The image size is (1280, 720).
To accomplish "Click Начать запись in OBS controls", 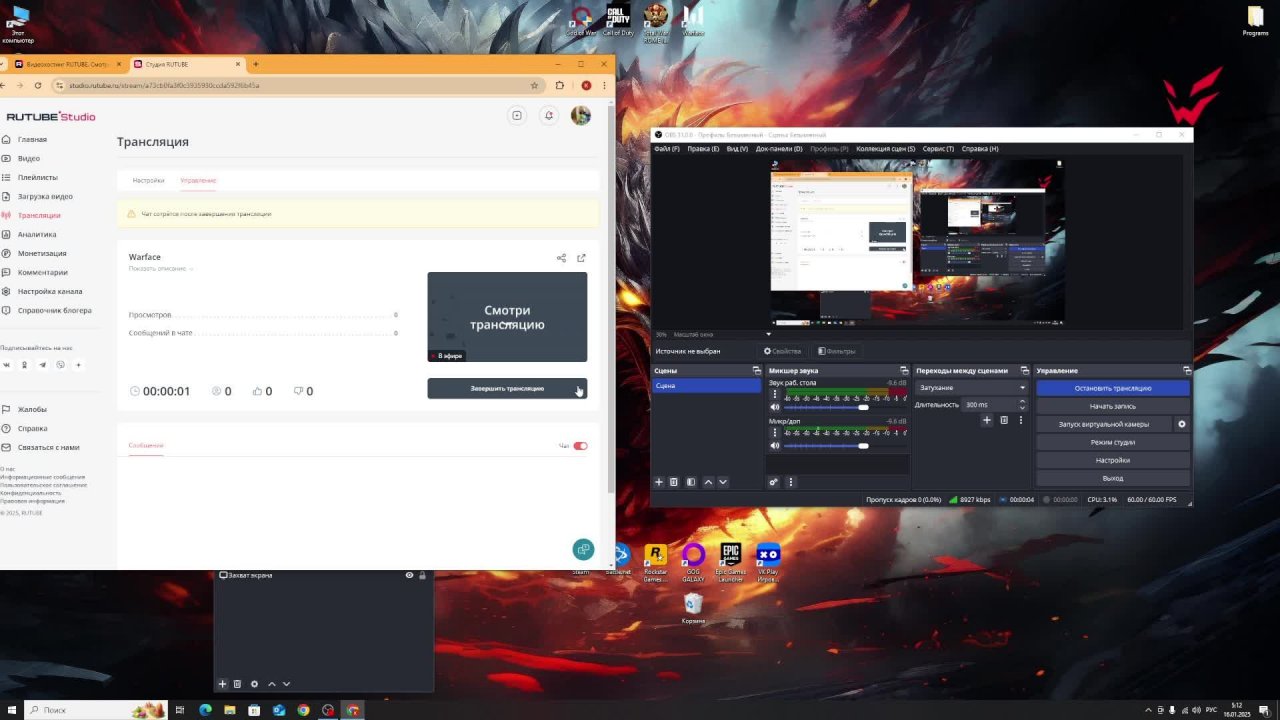I will tap(1113, 406).
